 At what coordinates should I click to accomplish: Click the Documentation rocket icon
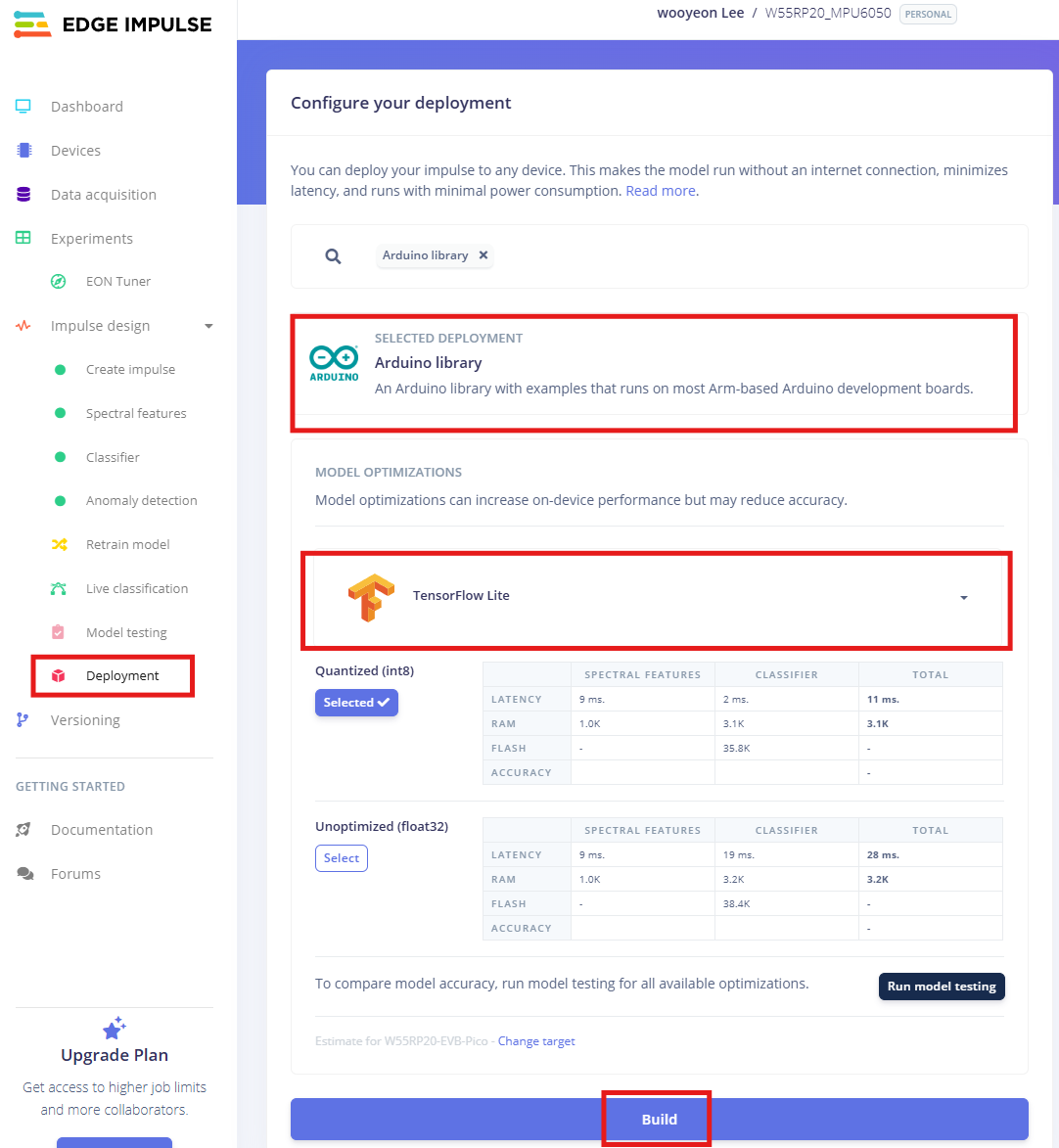point(23,830)
